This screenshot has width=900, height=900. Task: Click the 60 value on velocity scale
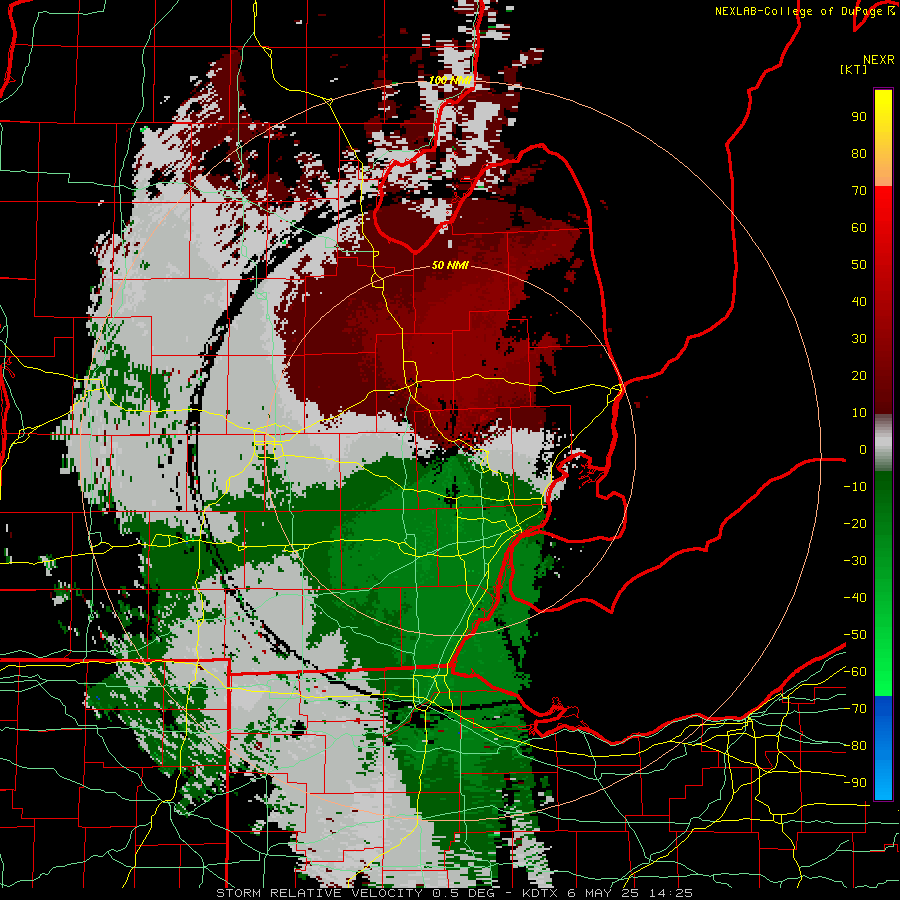859,227
